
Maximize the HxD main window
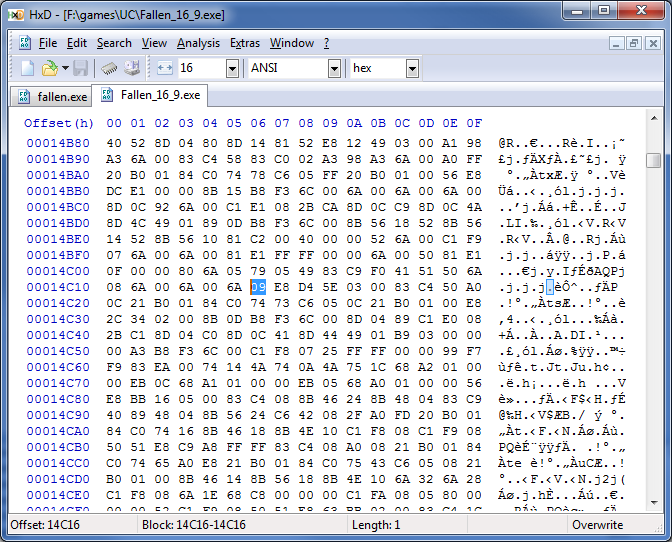[x=603, y=11]
